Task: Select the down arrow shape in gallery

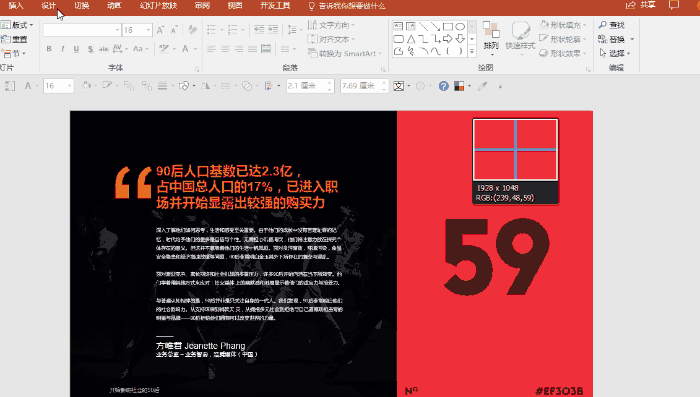Action: click(460, 39)
